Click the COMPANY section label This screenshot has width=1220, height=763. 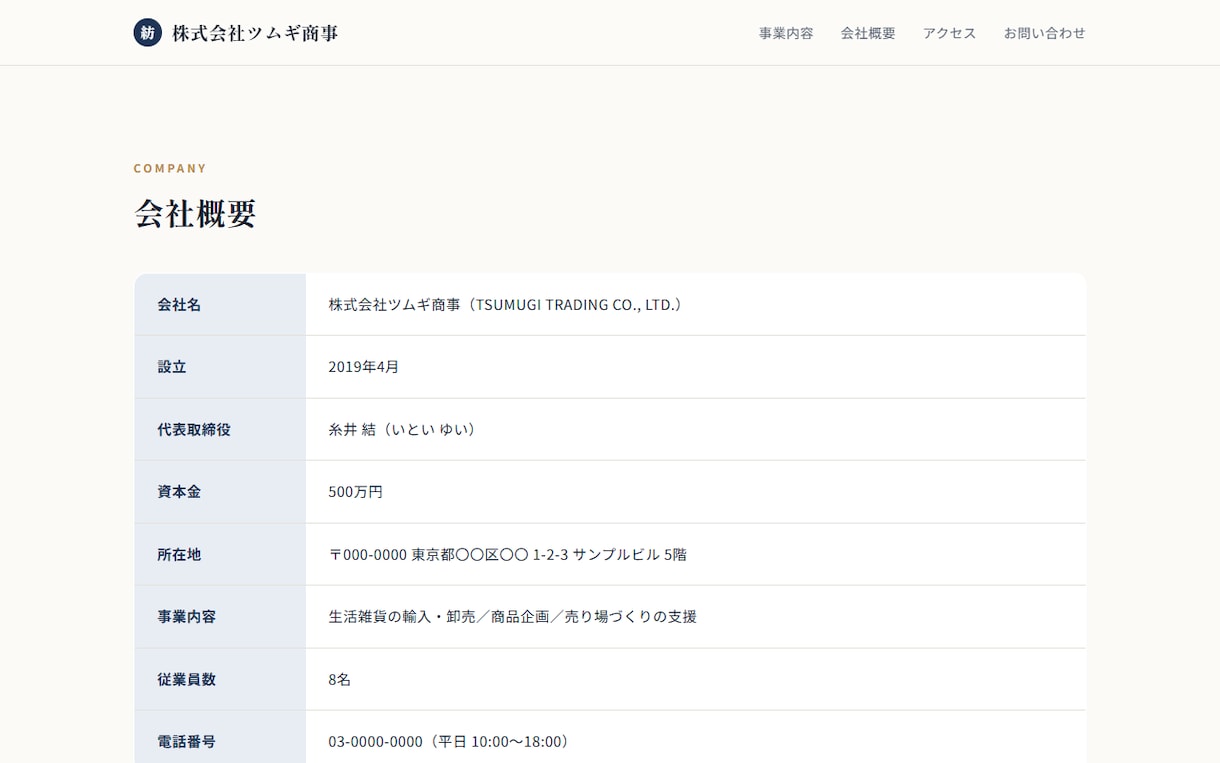170,168
